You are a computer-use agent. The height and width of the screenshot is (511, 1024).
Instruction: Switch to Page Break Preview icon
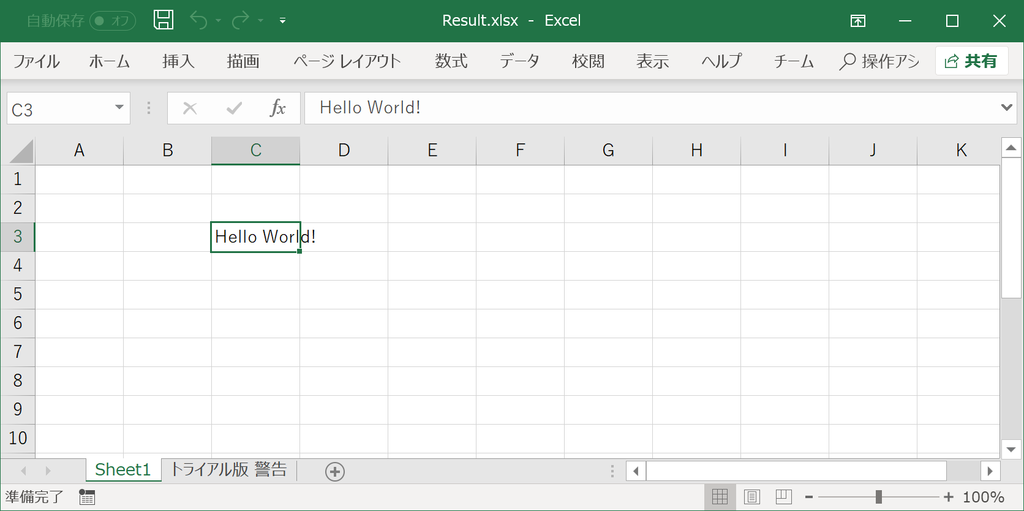(784, 497)
